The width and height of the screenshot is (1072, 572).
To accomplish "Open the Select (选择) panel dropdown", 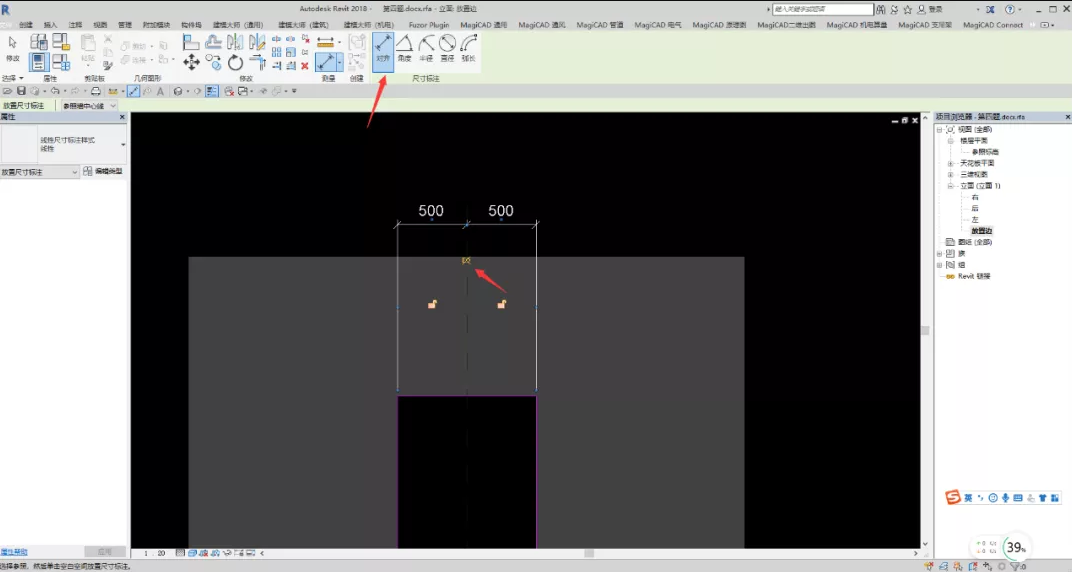I will click(12, 79).
